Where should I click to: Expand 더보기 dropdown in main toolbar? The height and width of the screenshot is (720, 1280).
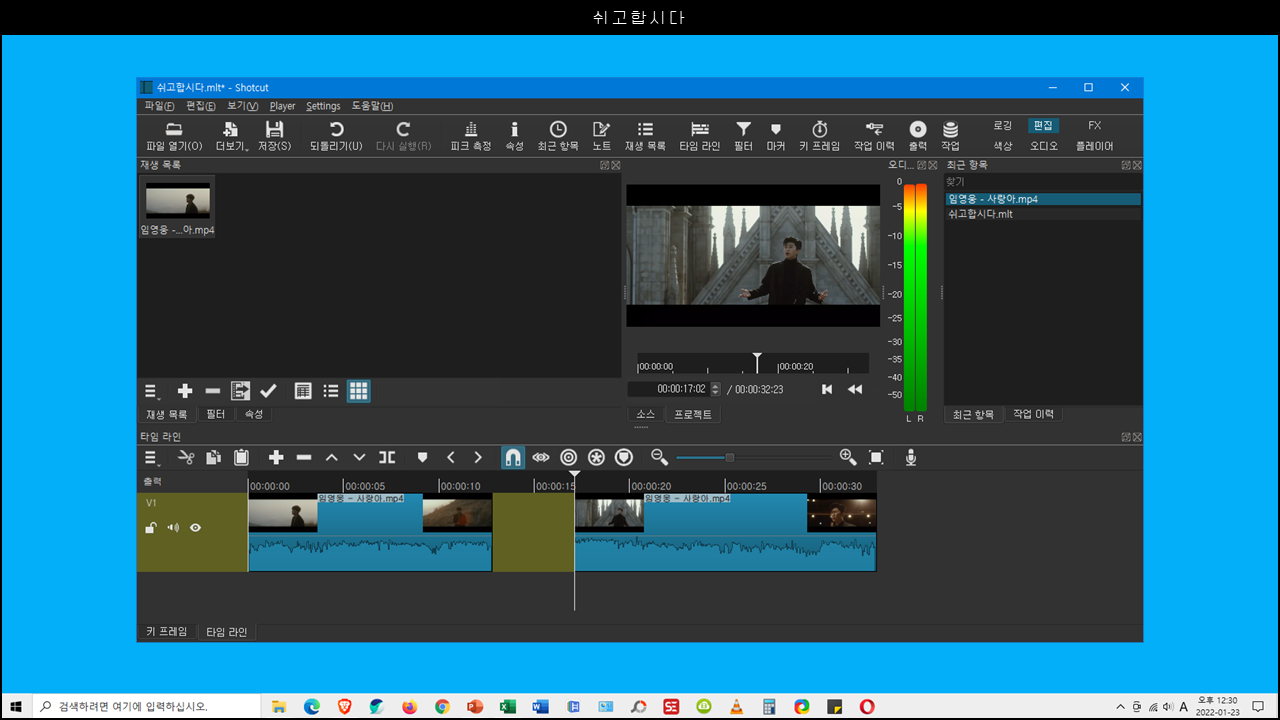tap(231, 136)
